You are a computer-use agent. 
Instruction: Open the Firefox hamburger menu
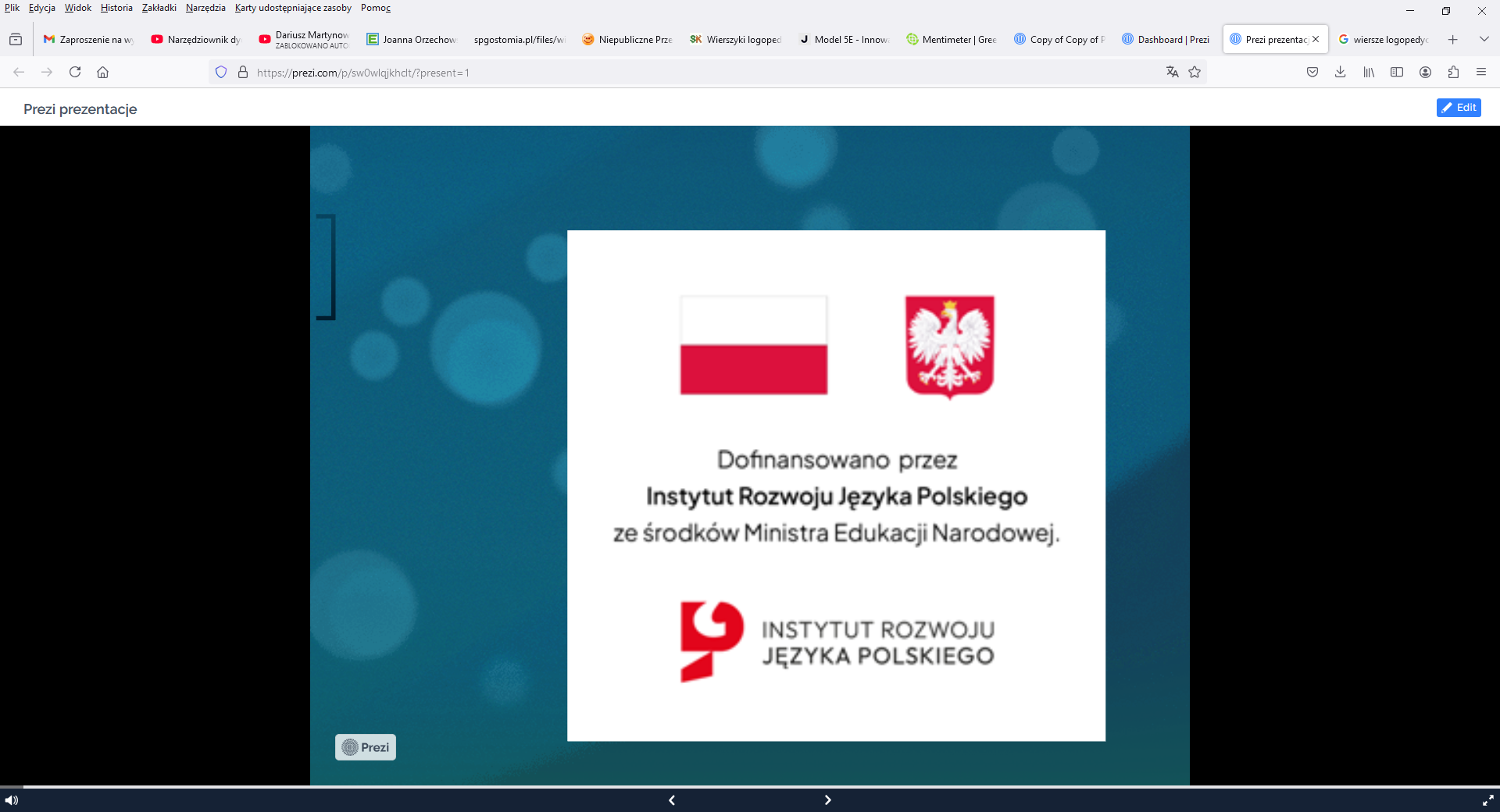[x=1481, y=72]
